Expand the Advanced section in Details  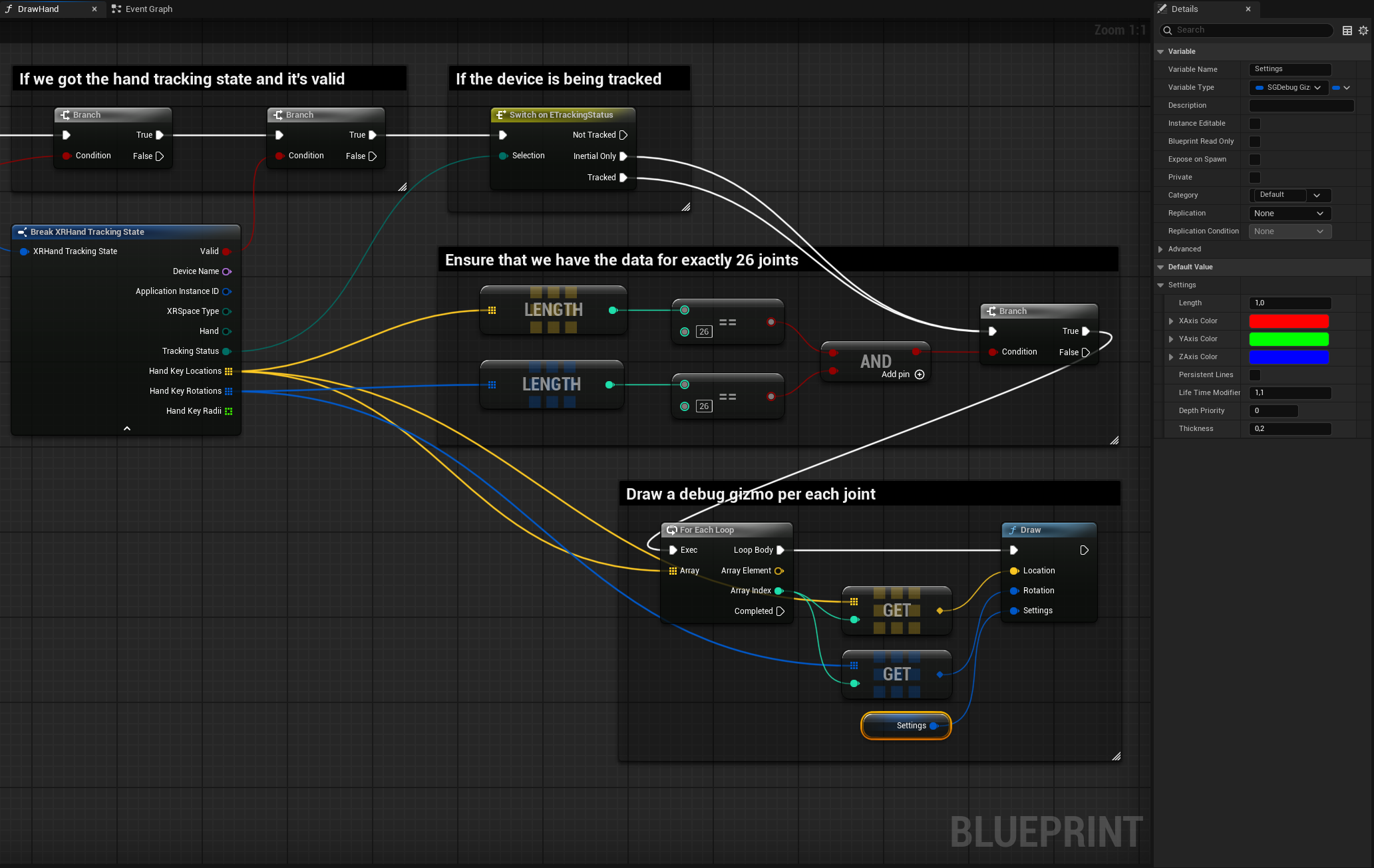tap(1162, 249)
